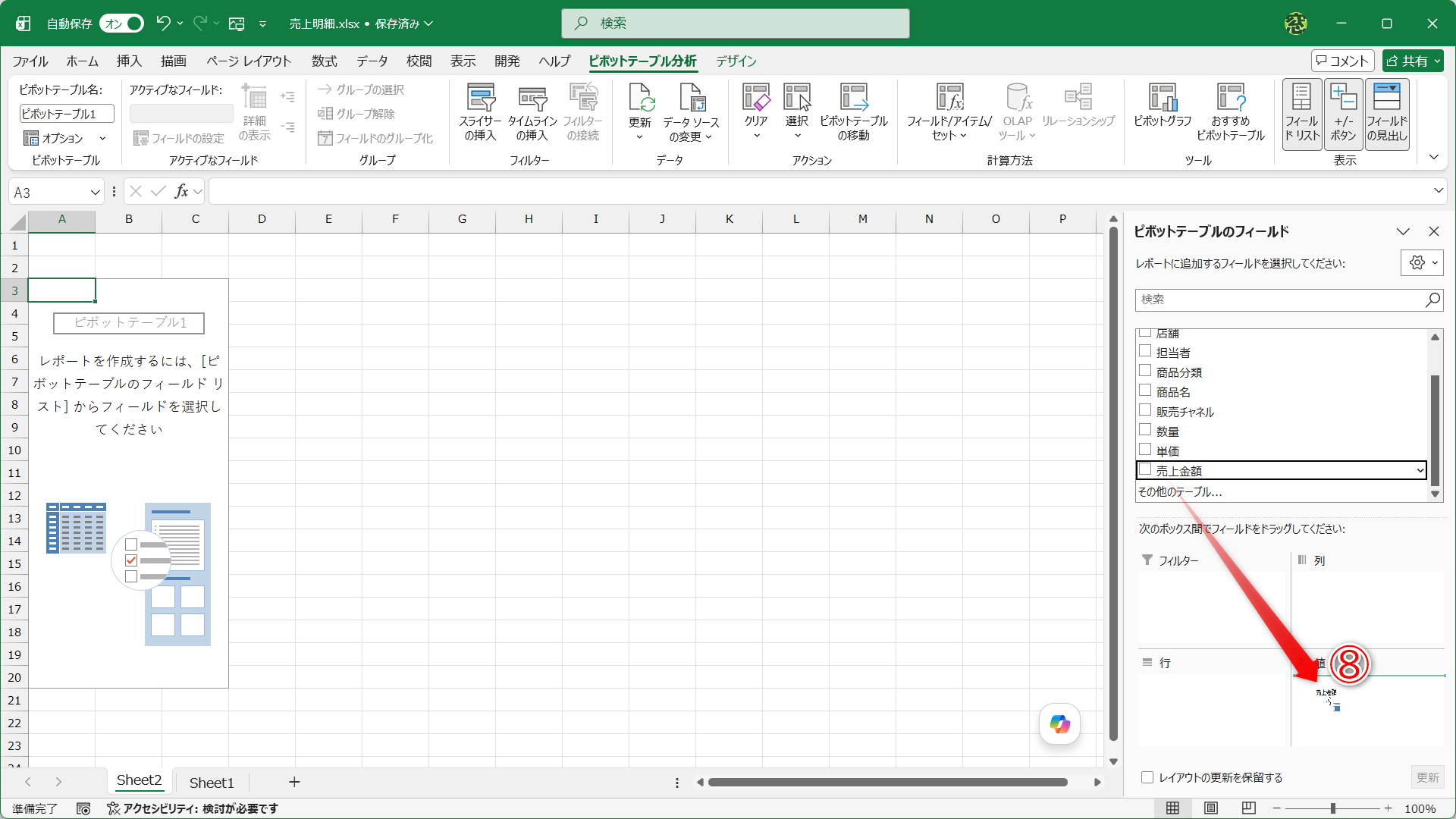The width and height of the screenshot is (1456, 819).
Task: Open the 共有 button dropdown arrow
Action: [x=1436, y=61]
